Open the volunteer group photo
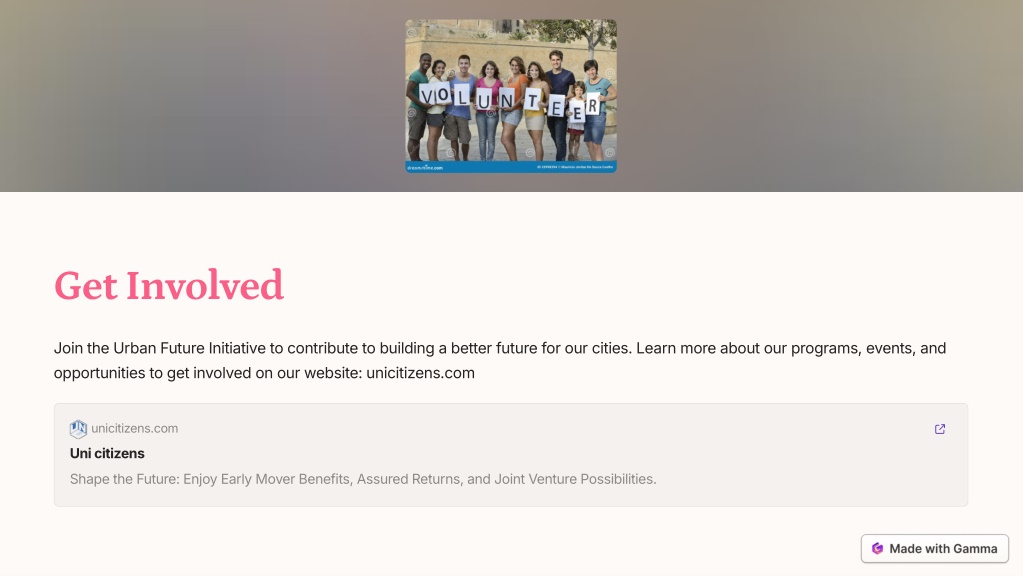Image resolution: width=1023 pixels, height=576 pixels. pyautogui.click(x=511, y=96)
